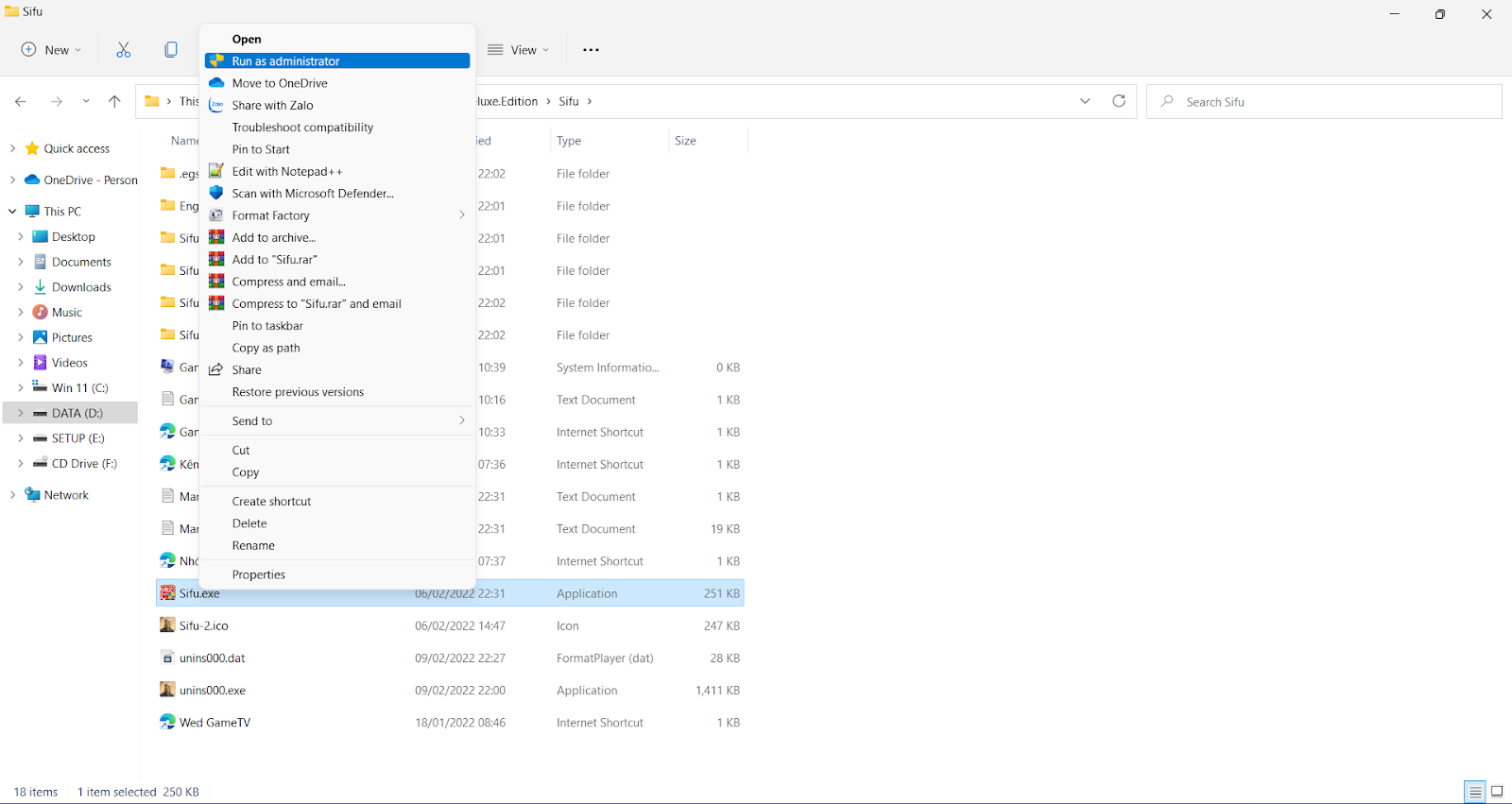Click the magnifier icon in search box
The image size is (1512, 804).
pyautogui.click(x=1167, y=101)
